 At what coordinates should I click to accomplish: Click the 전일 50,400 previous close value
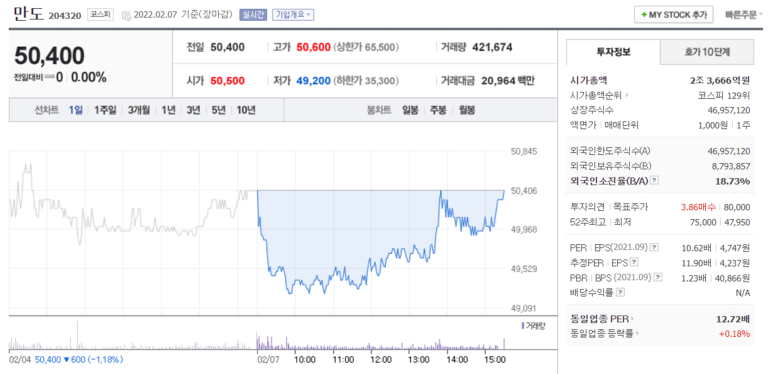[x=227, y=47]
